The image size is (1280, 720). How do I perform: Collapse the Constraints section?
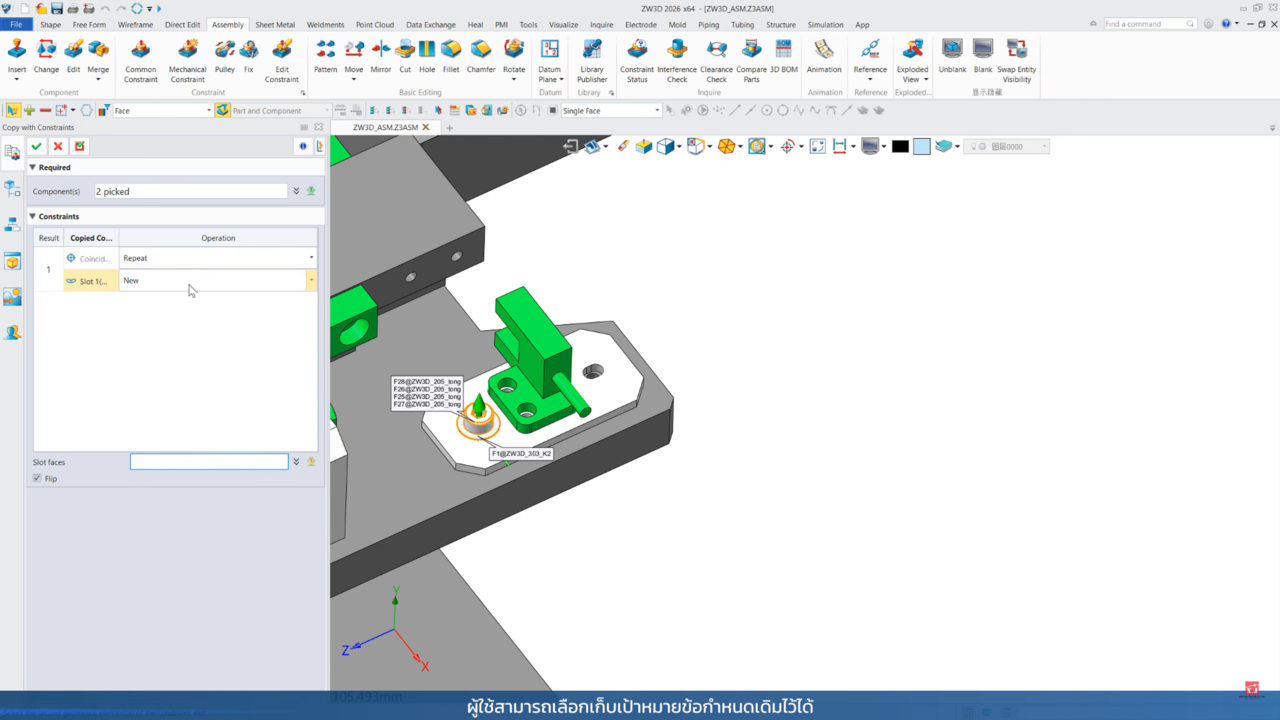[x=33, y=216]
